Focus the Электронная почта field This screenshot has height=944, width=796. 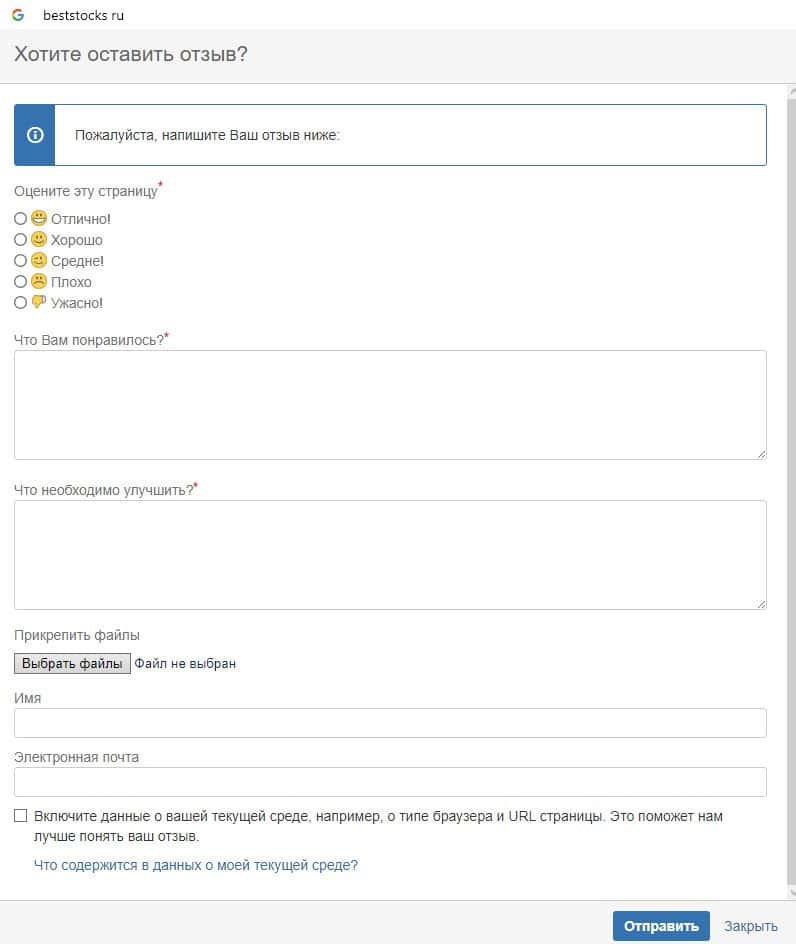[390, 782]
